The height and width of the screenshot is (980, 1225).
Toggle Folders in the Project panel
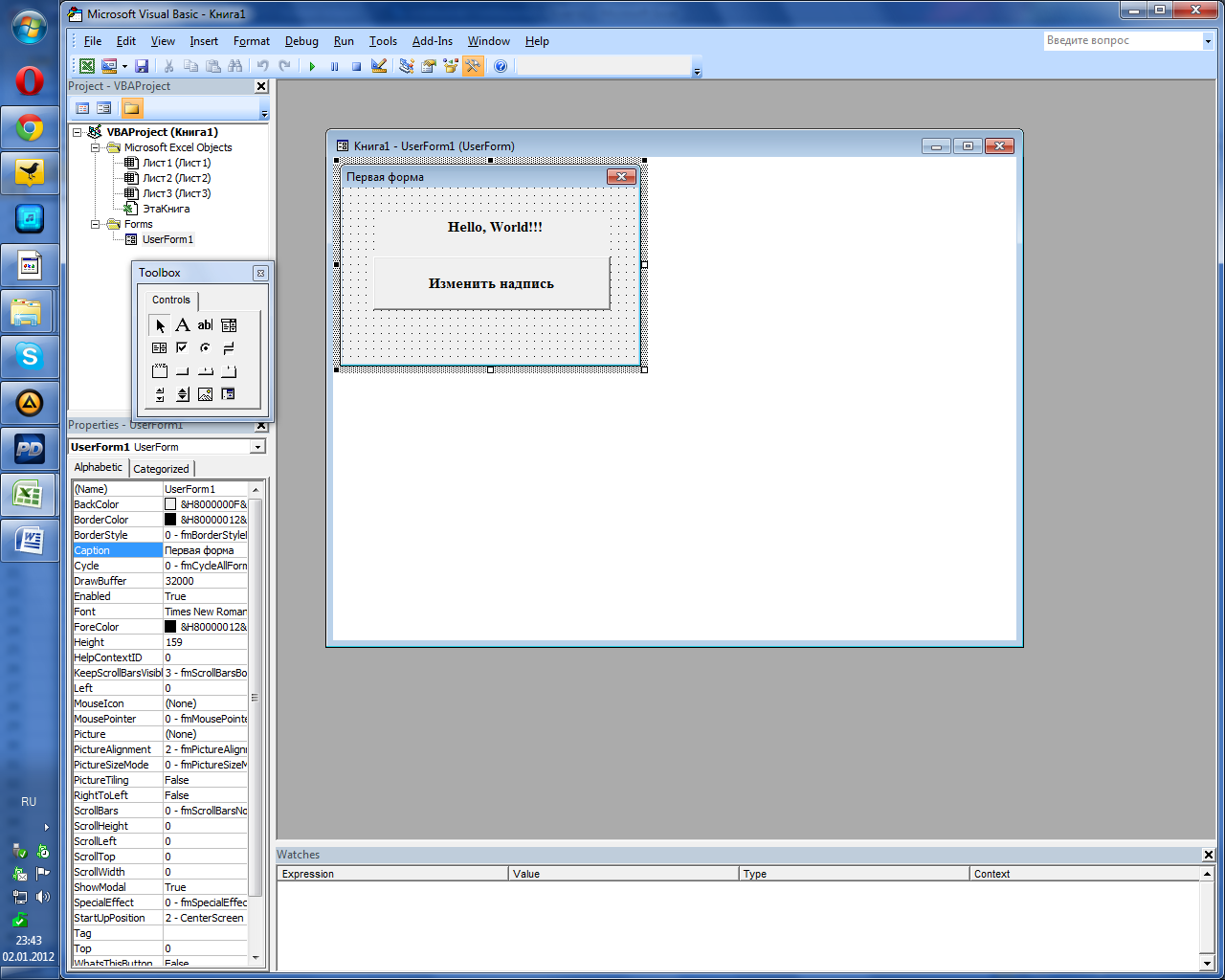132,108
